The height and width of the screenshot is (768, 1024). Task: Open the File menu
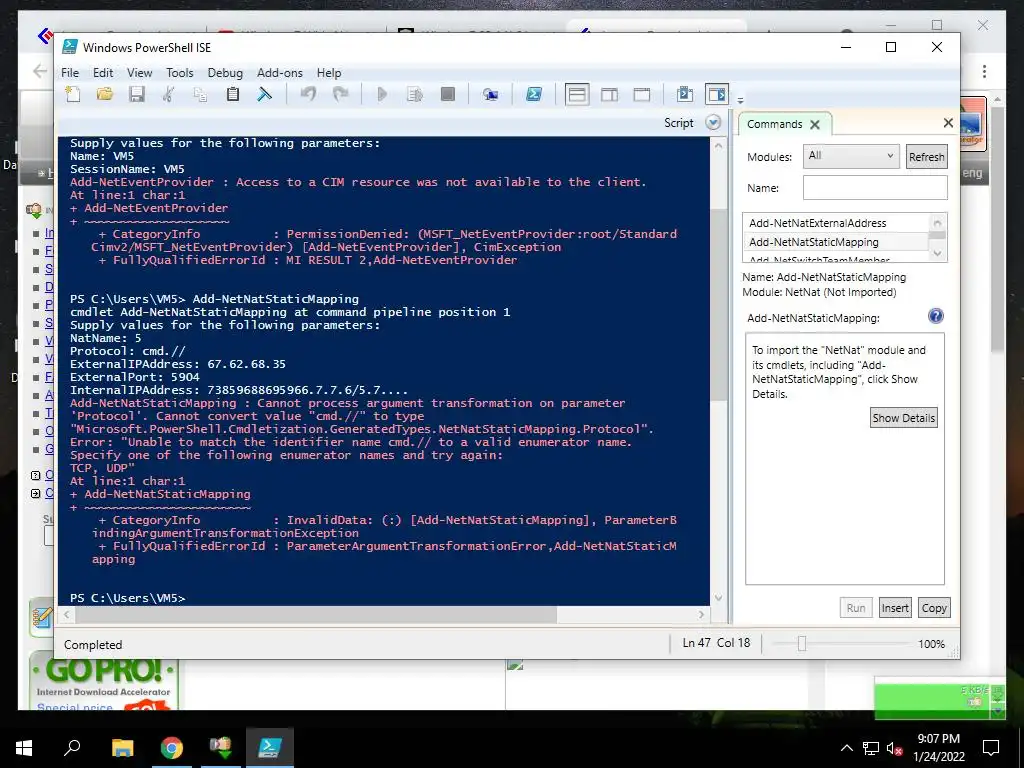tap(70, 72)
